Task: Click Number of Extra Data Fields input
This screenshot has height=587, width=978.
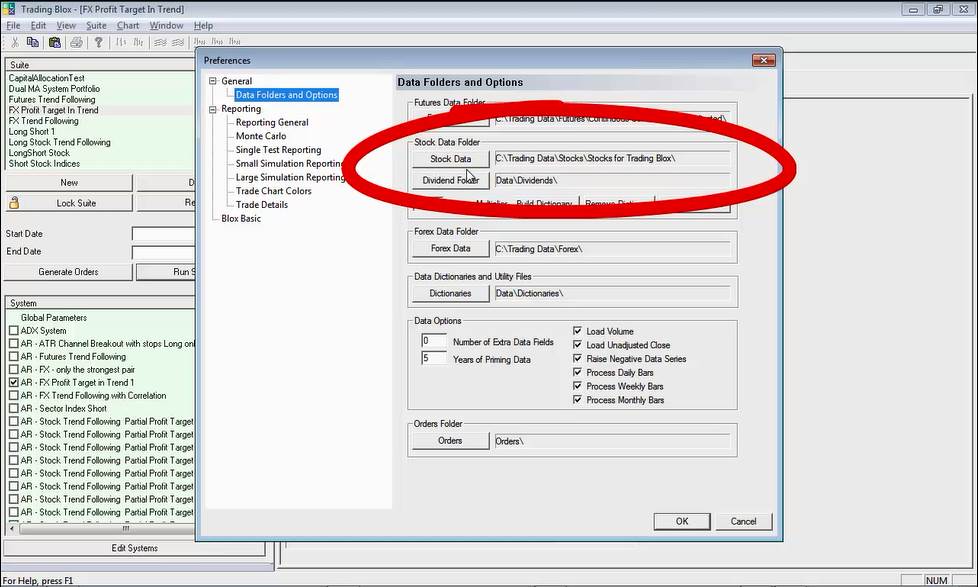Action: 434,341
